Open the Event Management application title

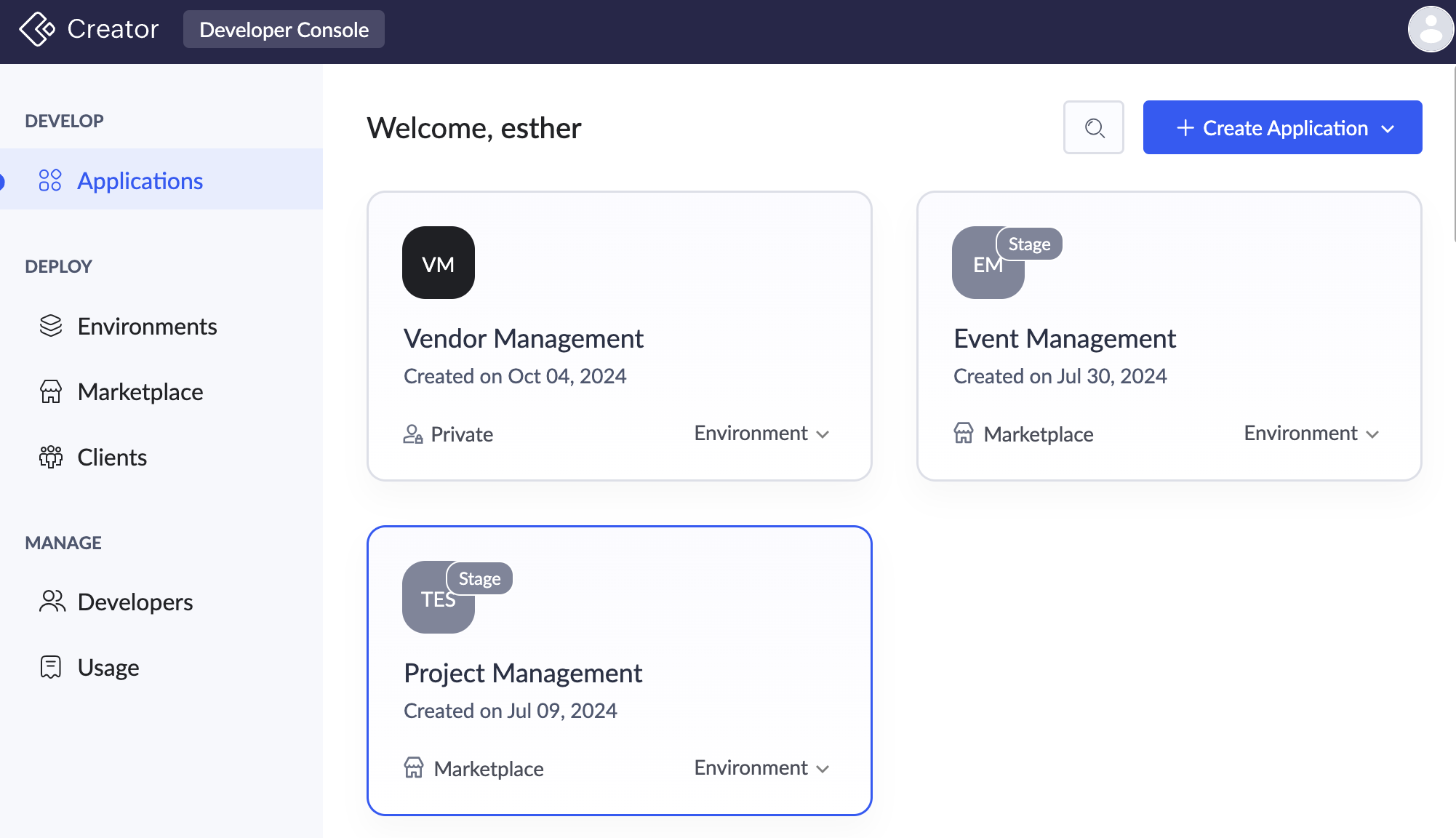pyautogui.click(x=1064, y=338)
